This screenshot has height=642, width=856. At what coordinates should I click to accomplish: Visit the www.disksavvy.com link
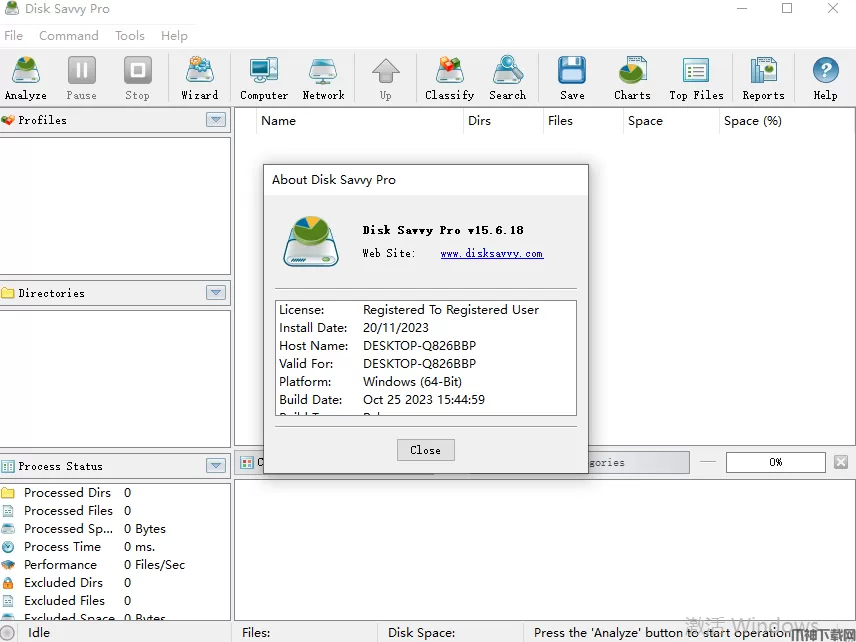click(x=491, y=254)
